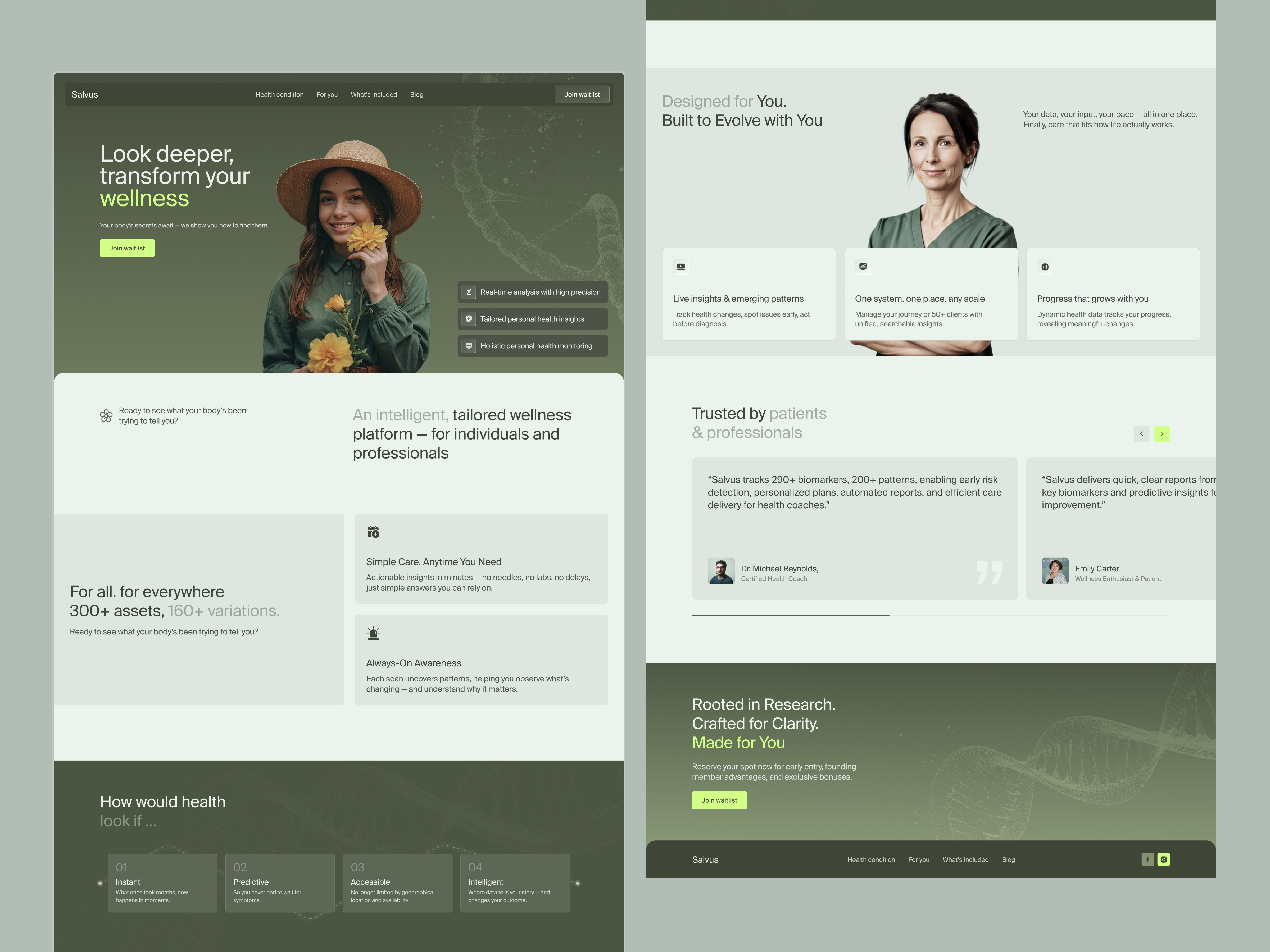
Task: Click the bar chart icon on Progress card
Action: pyautogui.click(x=1045, y=267)
